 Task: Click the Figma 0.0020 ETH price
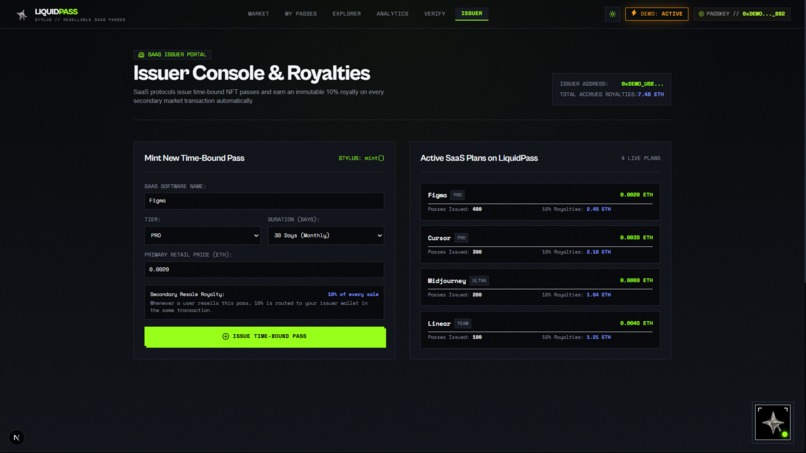pos(636,195)
